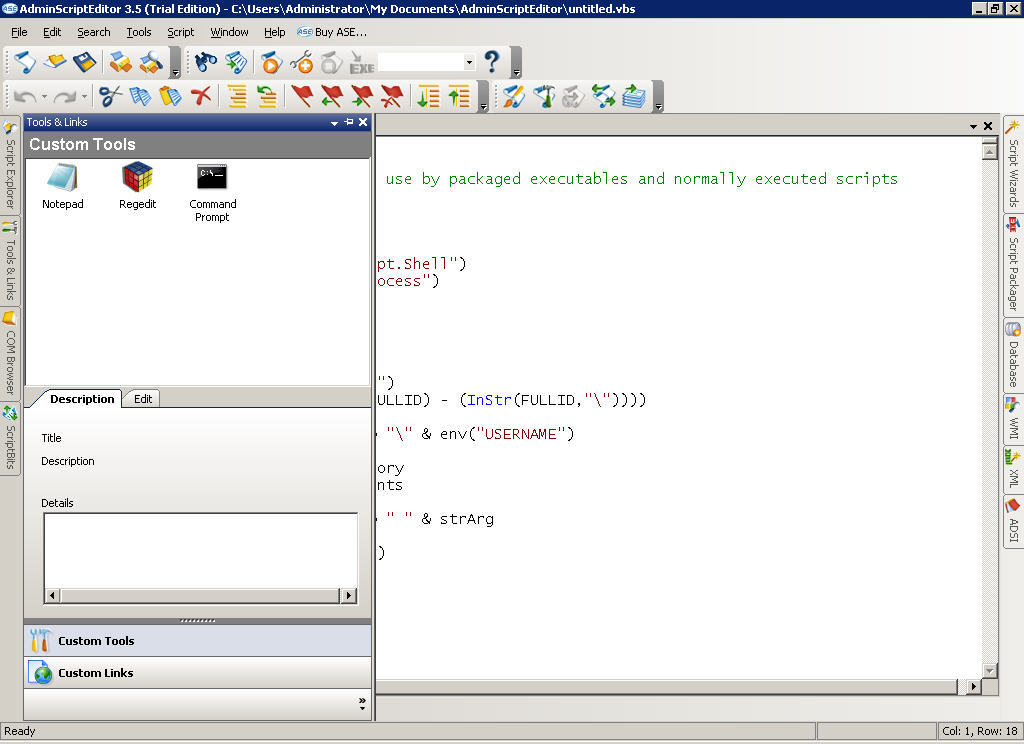Click the paintbrush script icon
Image resolution: width=1024 pixels, height=744 pixels.
click(x=514, y=97)
